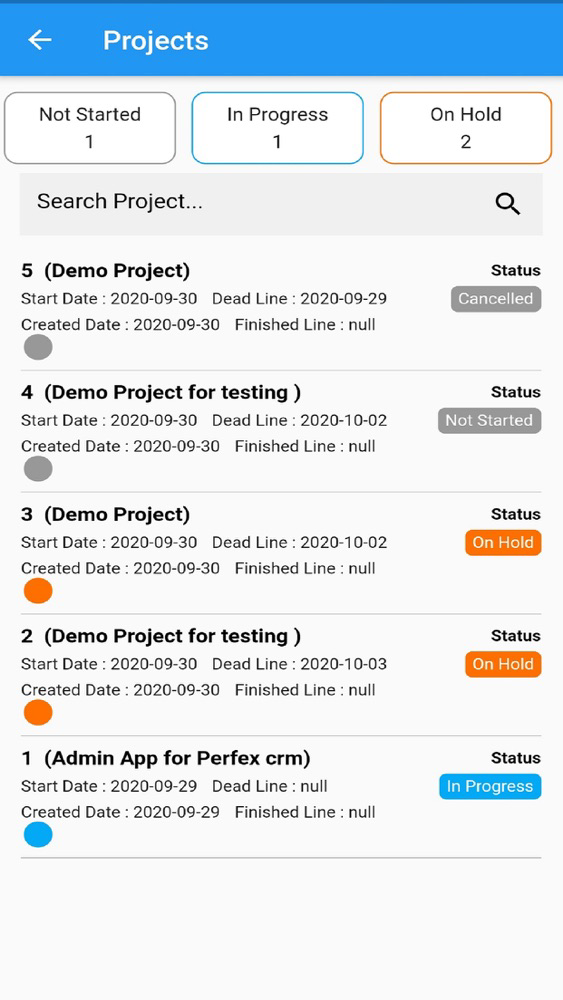Filter by On Hold projects
The image size is (563, 1000).
[x=466, y=128]
